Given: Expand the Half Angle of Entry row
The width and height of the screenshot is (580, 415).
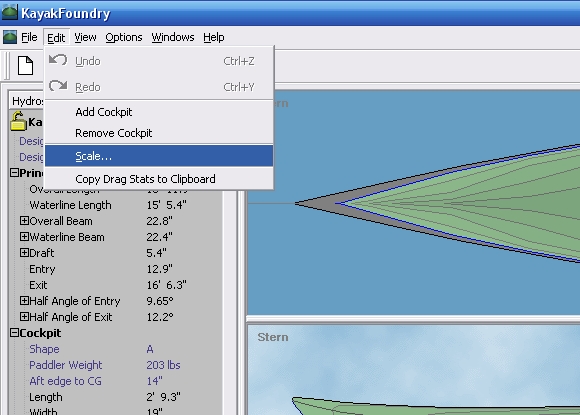Looking at the screenshot, I should 24,301.
